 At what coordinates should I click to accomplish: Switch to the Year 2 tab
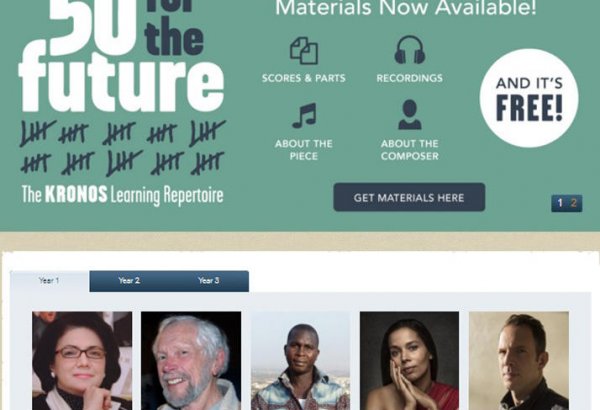(x=129, y=281)
